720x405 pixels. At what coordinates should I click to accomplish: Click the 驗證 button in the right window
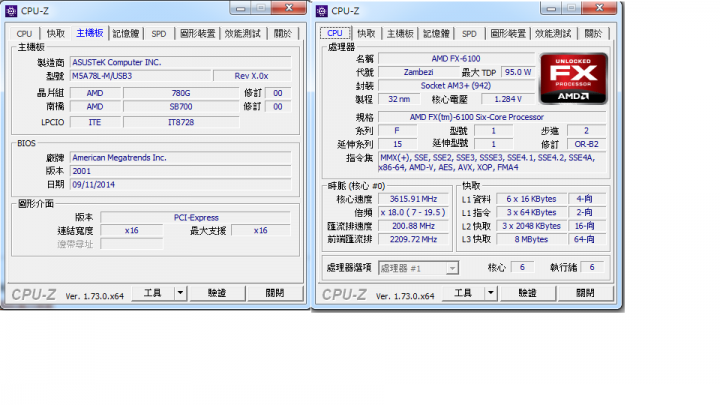tap(527, 293)
